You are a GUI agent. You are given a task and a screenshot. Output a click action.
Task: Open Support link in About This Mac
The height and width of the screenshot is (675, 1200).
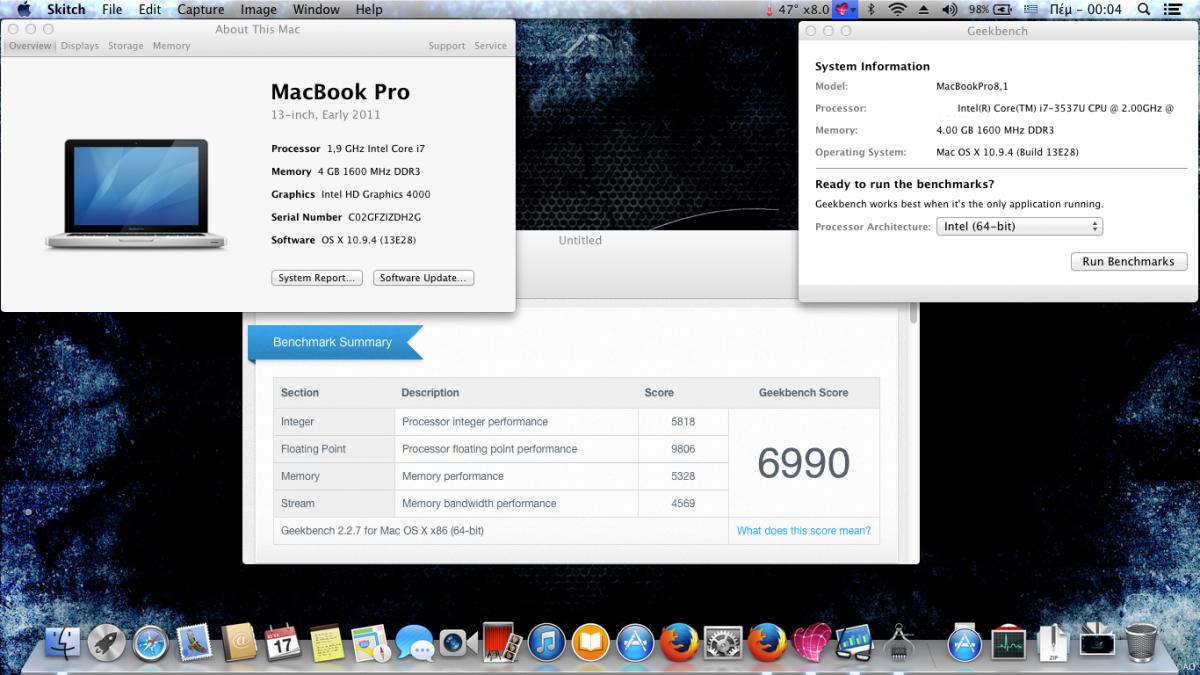tap(447, 46)
